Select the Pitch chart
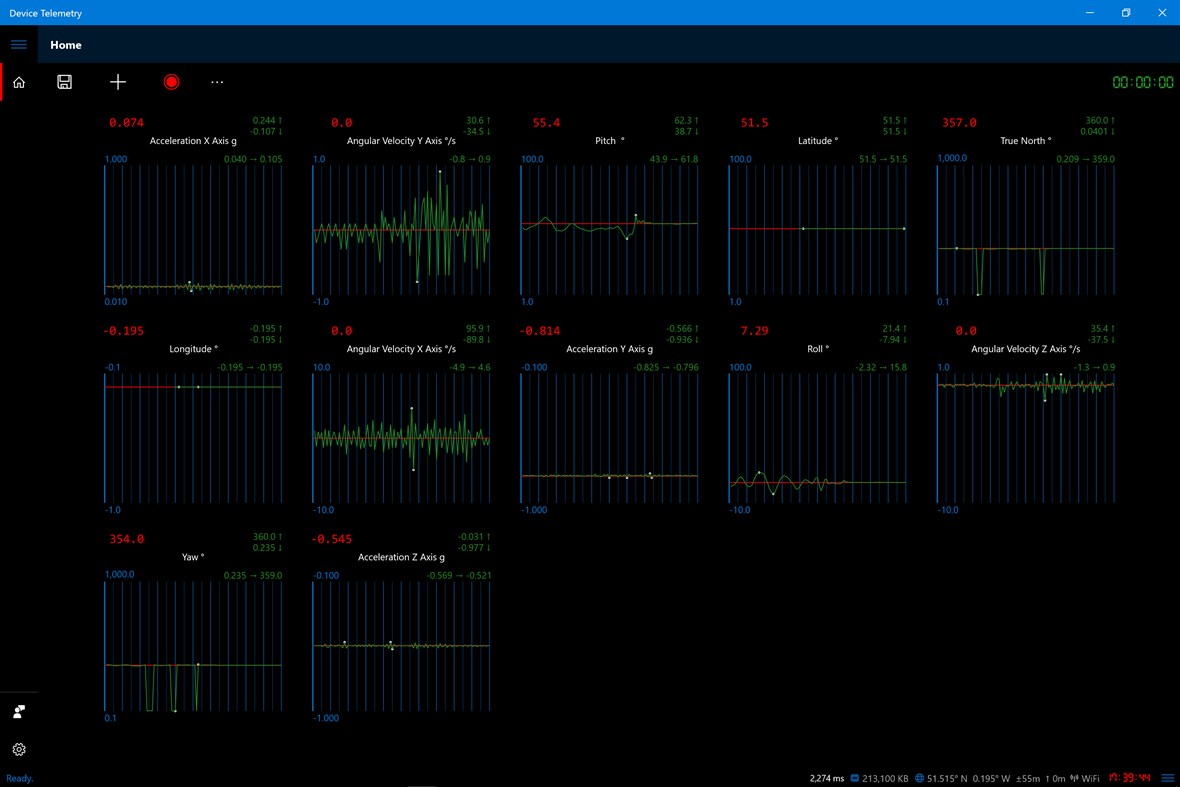Screen dimensions: 1180x787 (x=609, y=225)
